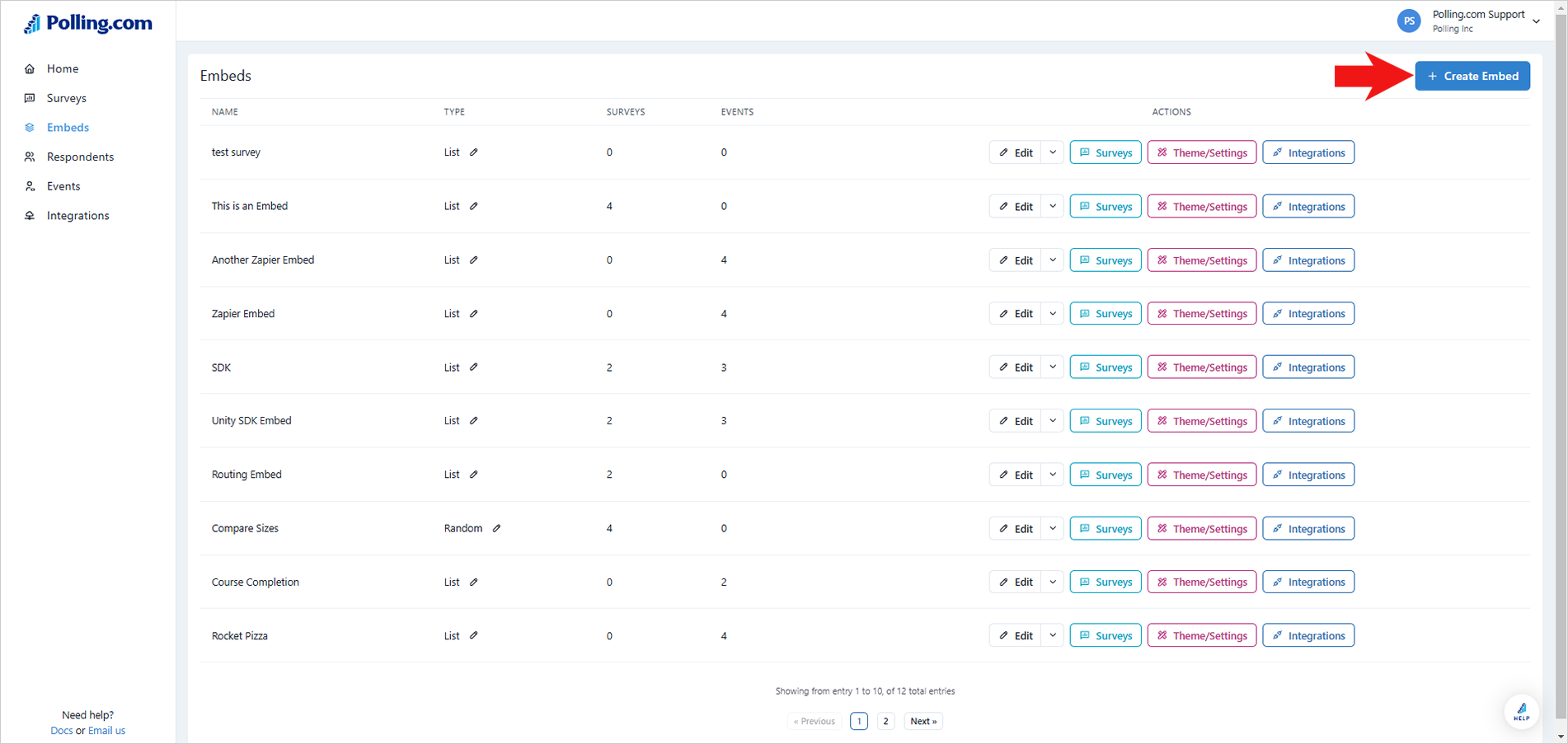Click the Next page button
This screenshot has width=1568, height=744.
922,721
